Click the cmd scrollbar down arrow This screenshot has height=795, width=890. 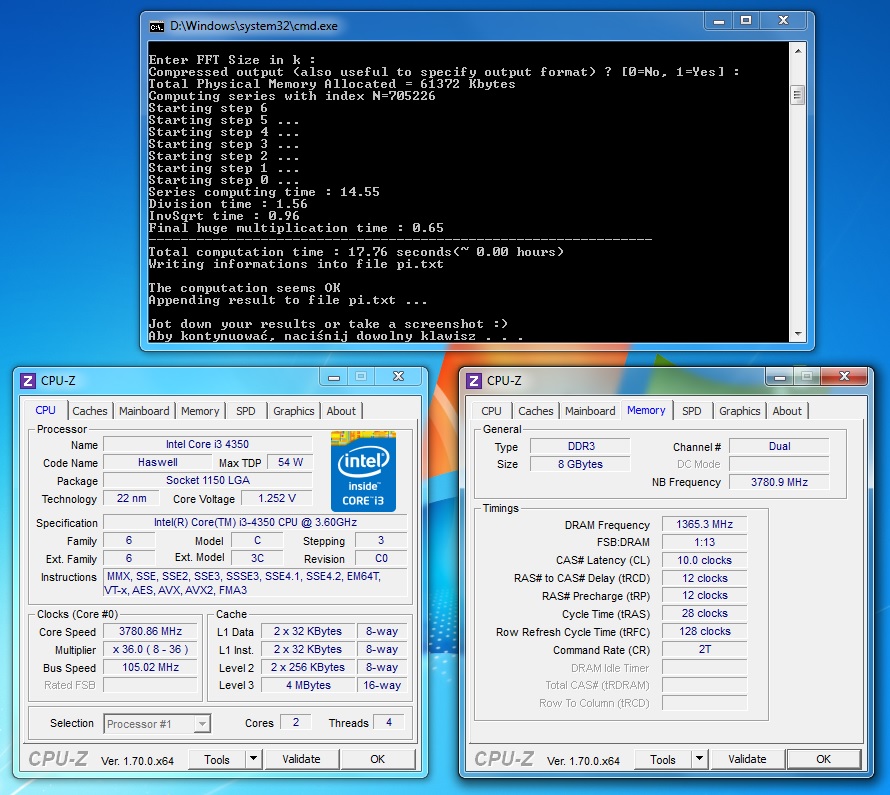click(x=797, y=334)
